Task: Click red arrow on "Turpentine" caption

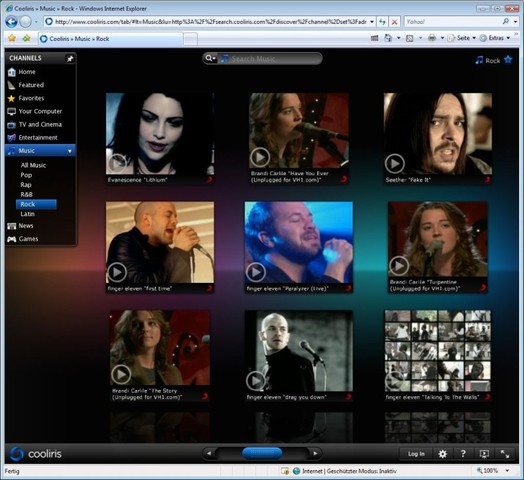Action: pyautogui.click(x=483, y=288)
